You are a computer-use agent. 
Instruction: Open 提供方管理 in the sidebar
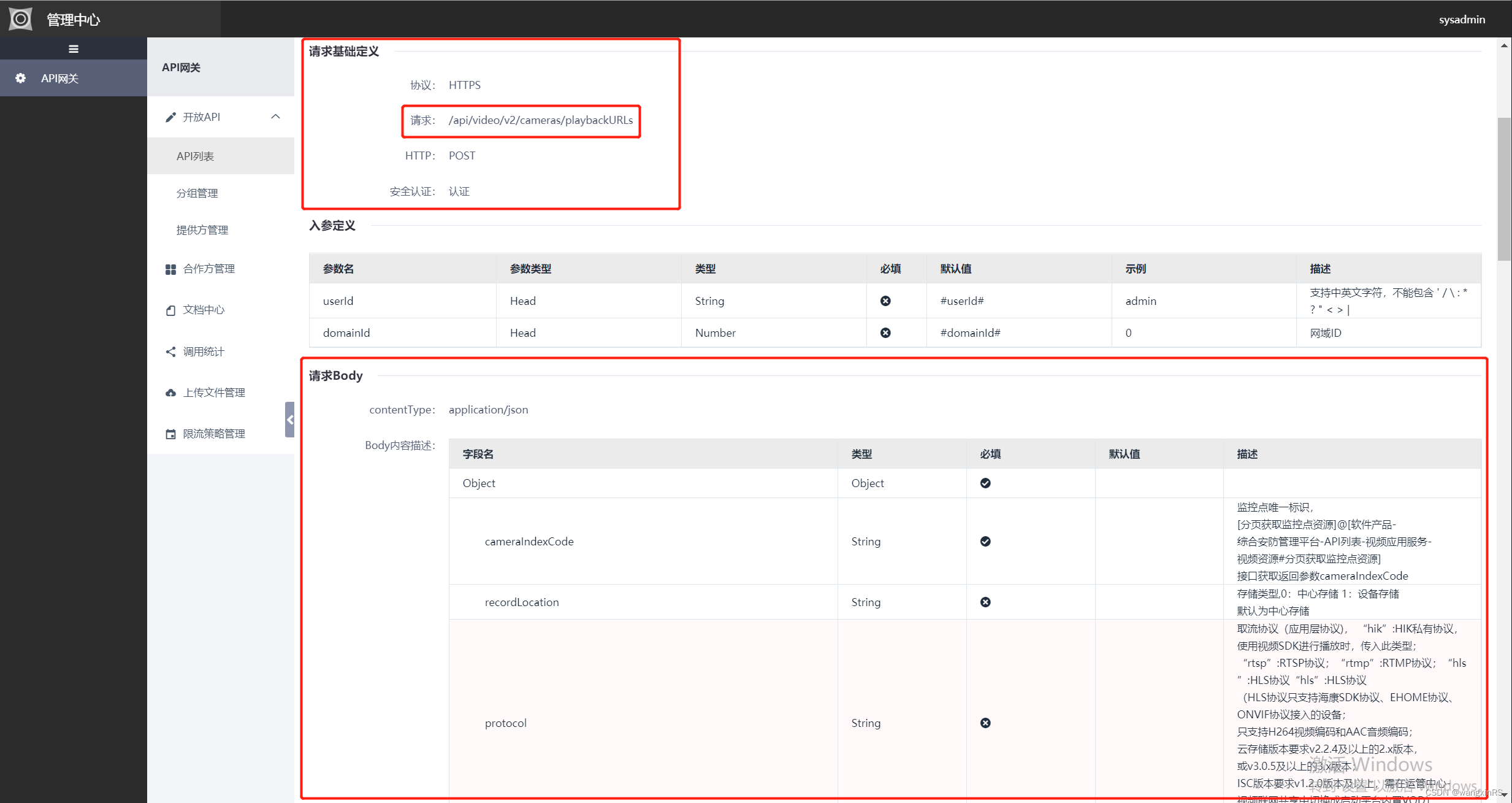pyautogui.click(x=202, y=230)
